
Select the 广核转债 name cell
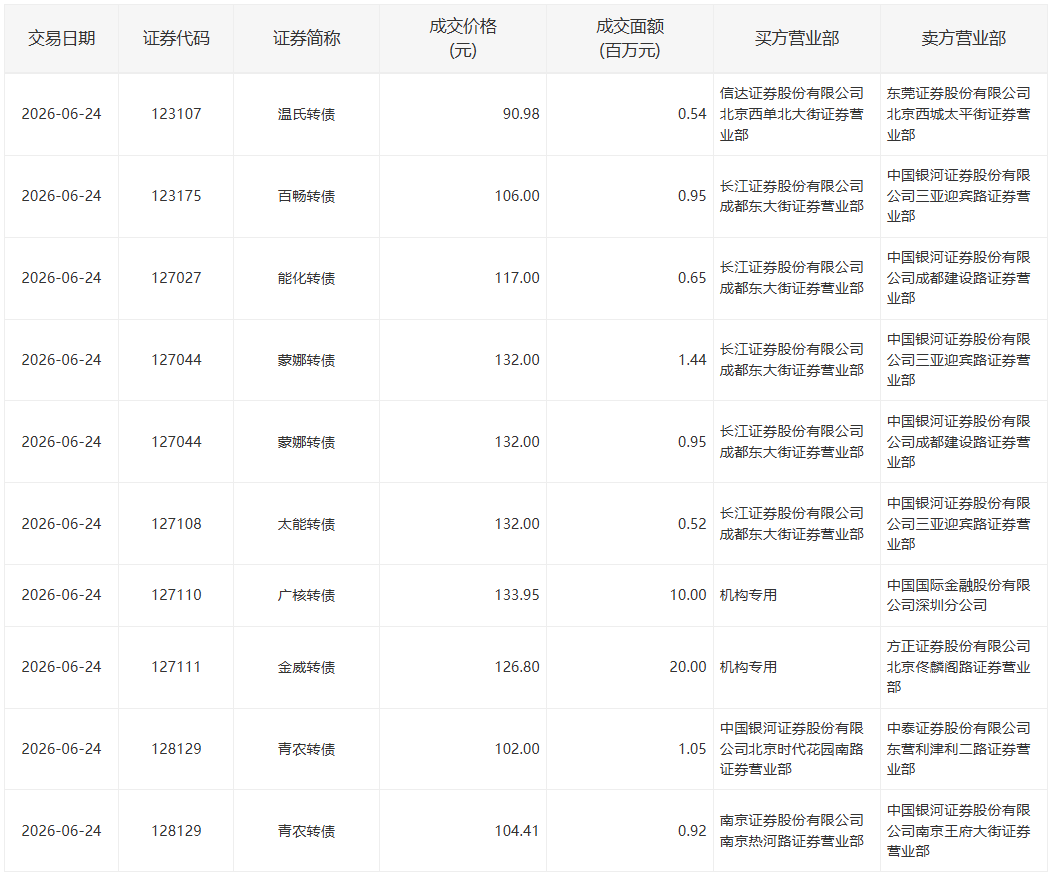pos(307,595)
